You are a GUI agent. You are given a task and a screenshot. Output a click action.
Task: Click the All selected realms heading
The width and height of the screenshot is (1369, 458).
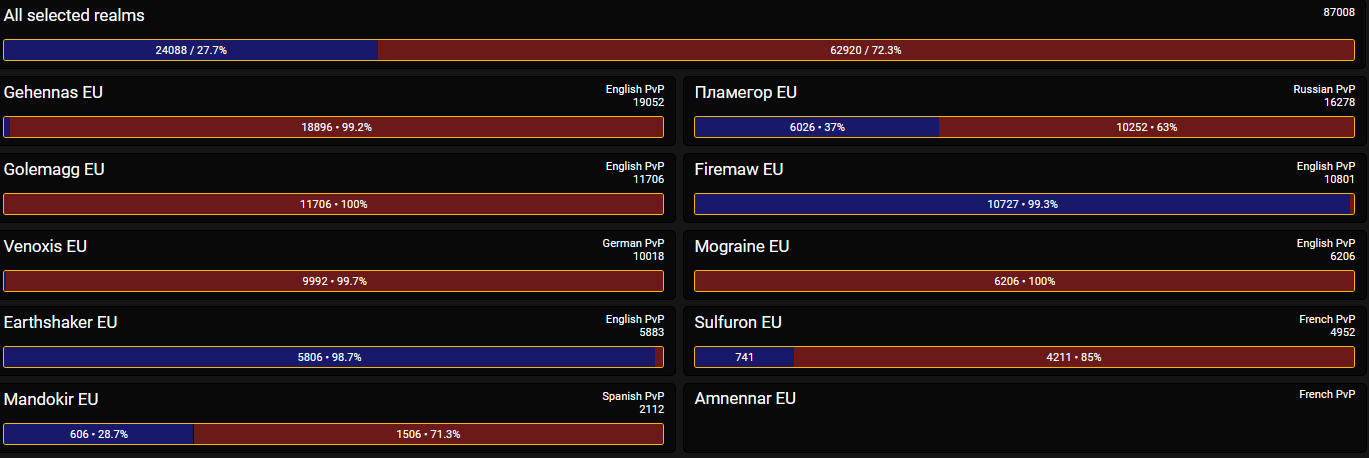tap(74, 16)
